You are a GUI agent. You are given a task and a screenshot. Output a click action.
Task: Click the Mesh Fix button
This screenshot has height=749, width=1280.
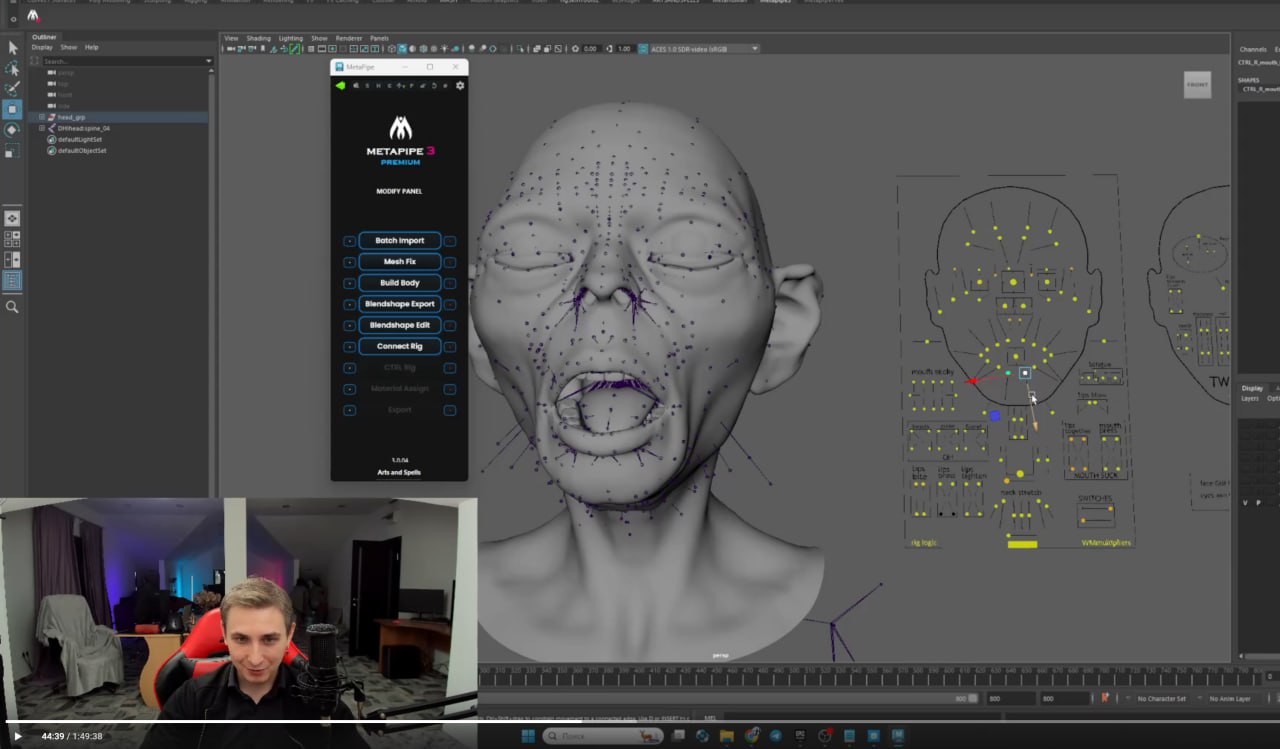tap(400, 262)
